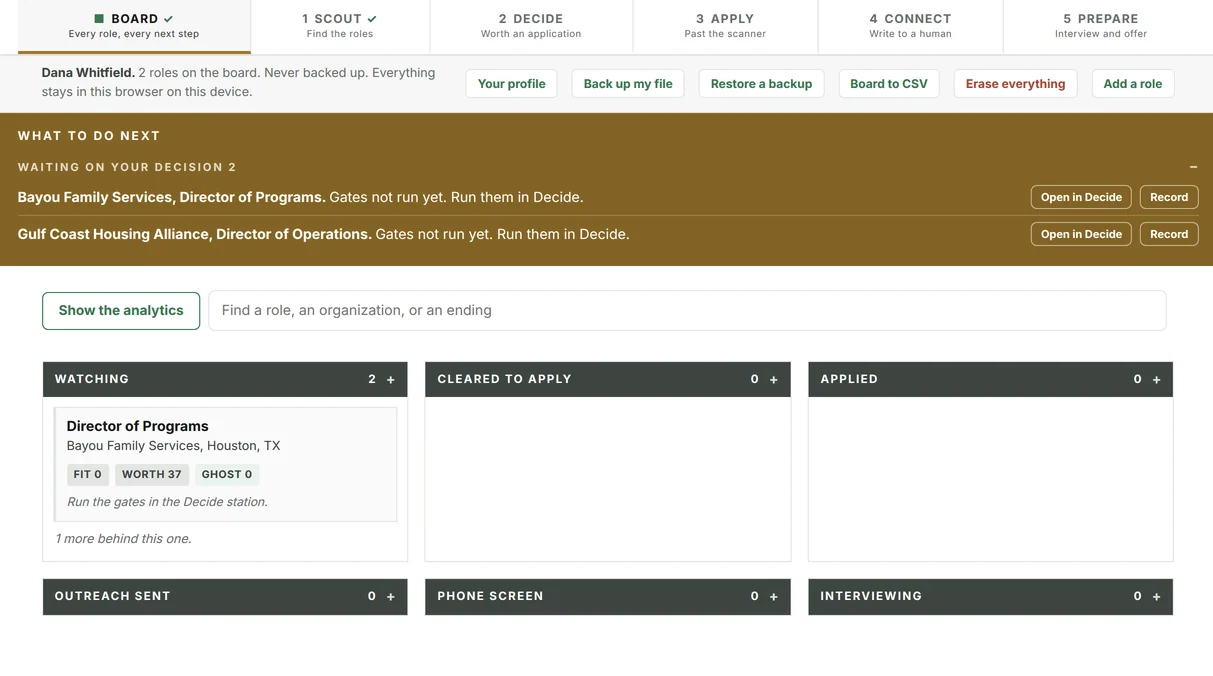Screen dimensions: 1213x676
Task: Switch to the Board tab
Action: pos(134,26)
